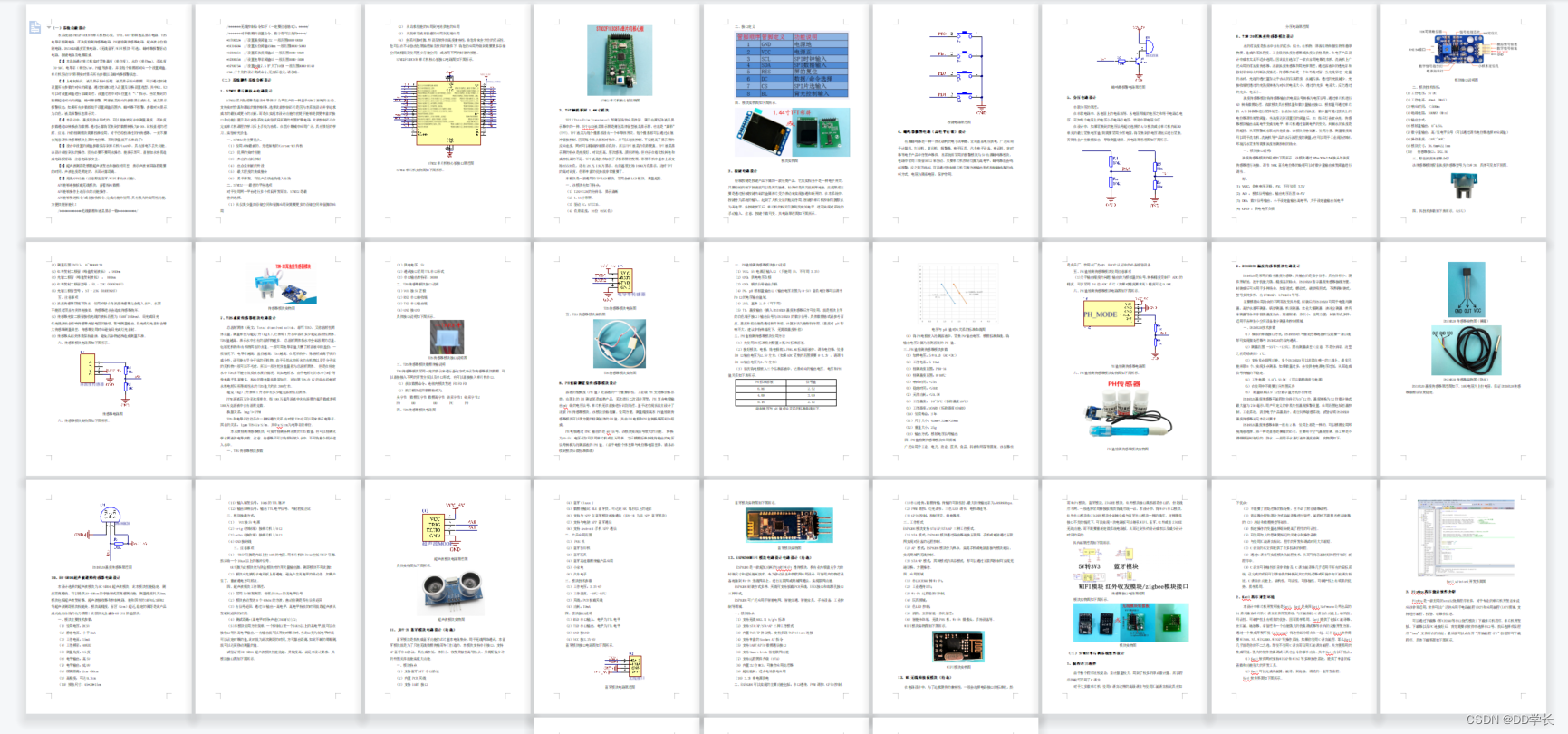Open page with blue sensor board at top
This screenshot has width=1568, height=734.
[x=1465, y=121]
